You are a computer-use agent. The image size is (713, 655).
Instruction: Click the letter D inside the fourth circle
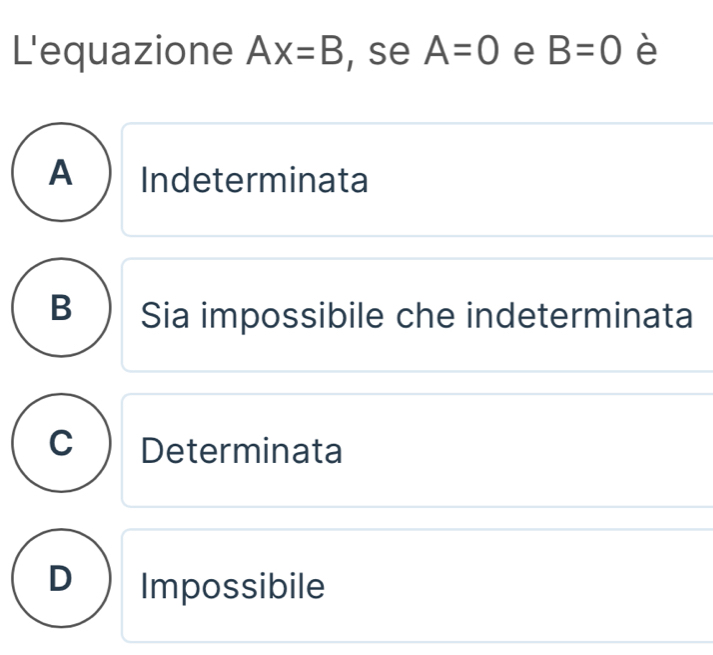pyautogui.click(x=61, y=580)
